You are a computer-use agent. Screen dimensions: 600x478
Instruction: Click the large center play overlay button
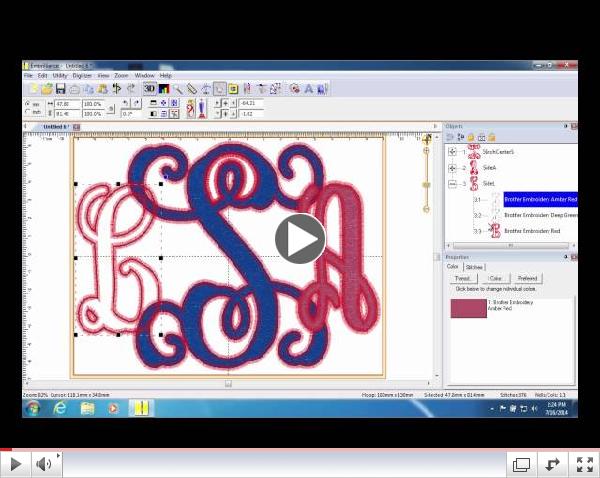pyautogui.click(x=300, y=238)
